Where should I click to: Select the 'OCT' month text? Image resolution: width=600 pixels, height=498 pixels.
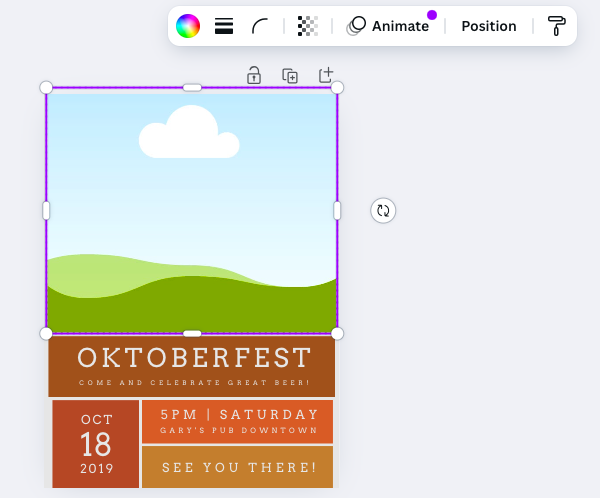pos(97,420)
